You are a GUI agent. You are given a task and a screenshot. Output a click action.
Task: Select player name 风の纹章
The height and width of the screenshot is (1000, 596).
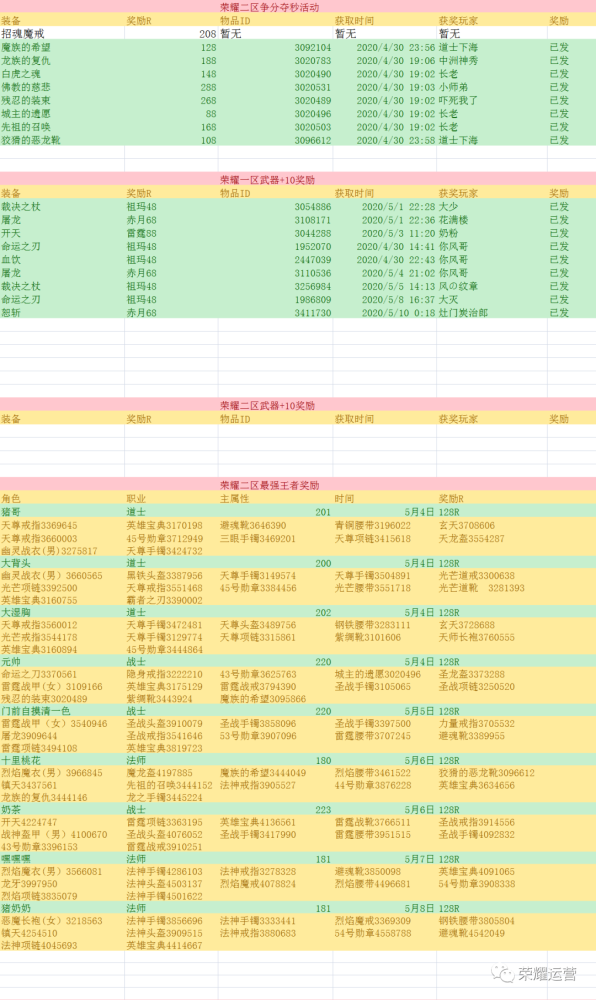458,286
